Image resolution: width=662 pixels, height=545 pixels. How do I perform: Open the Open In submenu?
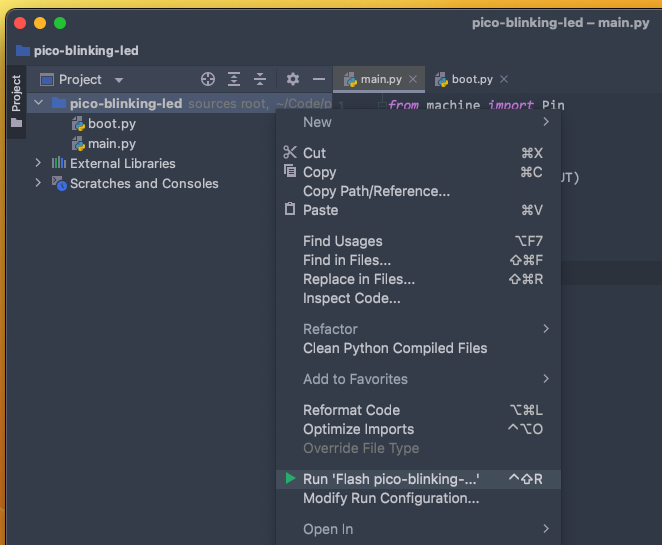click(418, 529)
